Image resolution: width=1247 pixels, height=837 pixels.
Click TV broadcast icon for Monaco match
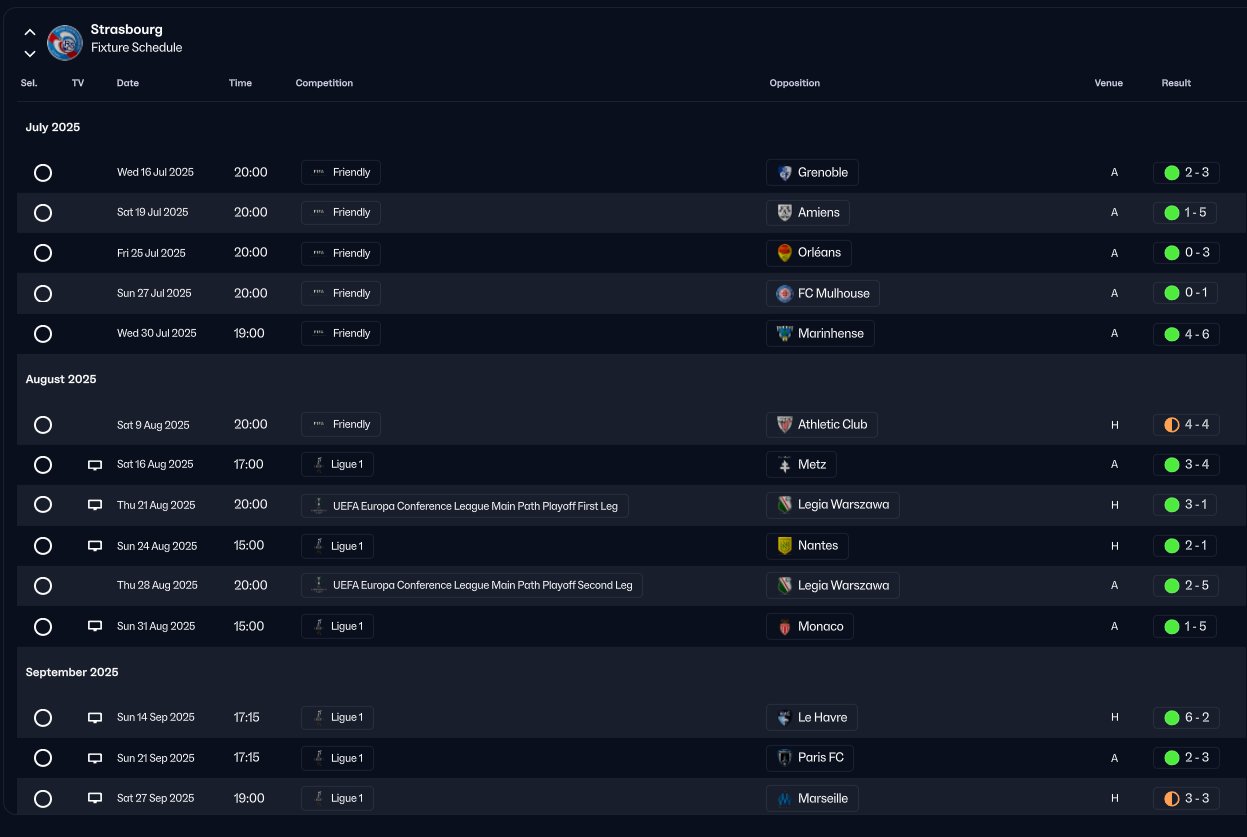[95, 626]
